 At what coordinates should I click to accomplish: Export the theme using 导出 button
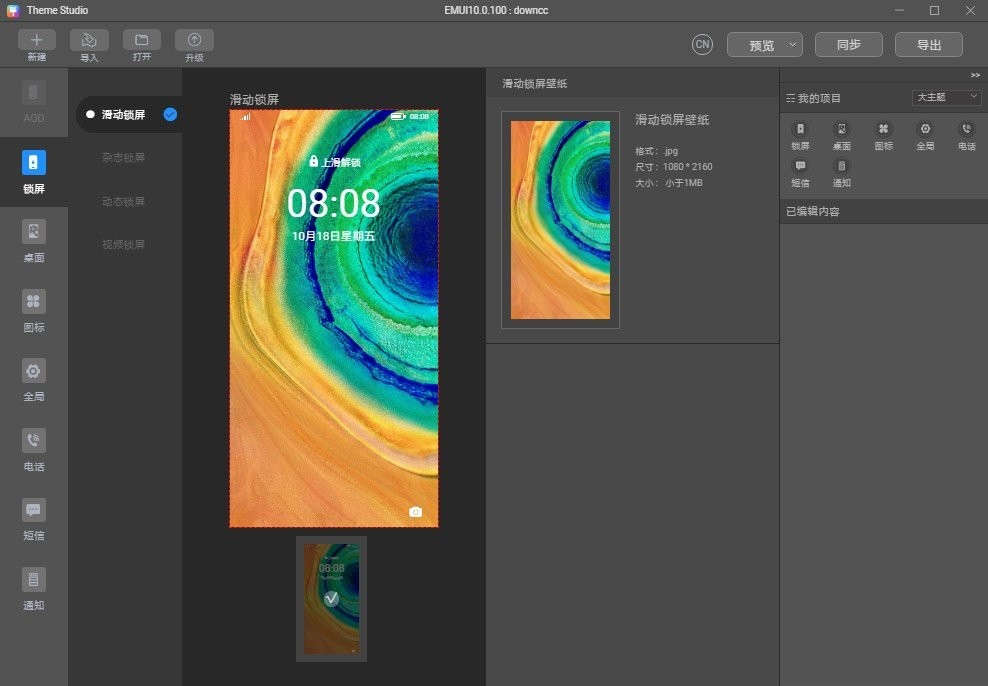[x=928, y=44]
